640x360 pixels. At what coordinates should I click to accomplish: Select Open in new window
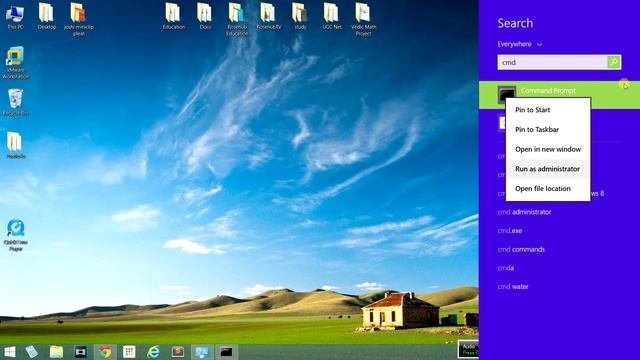click(x=548, y=149)
